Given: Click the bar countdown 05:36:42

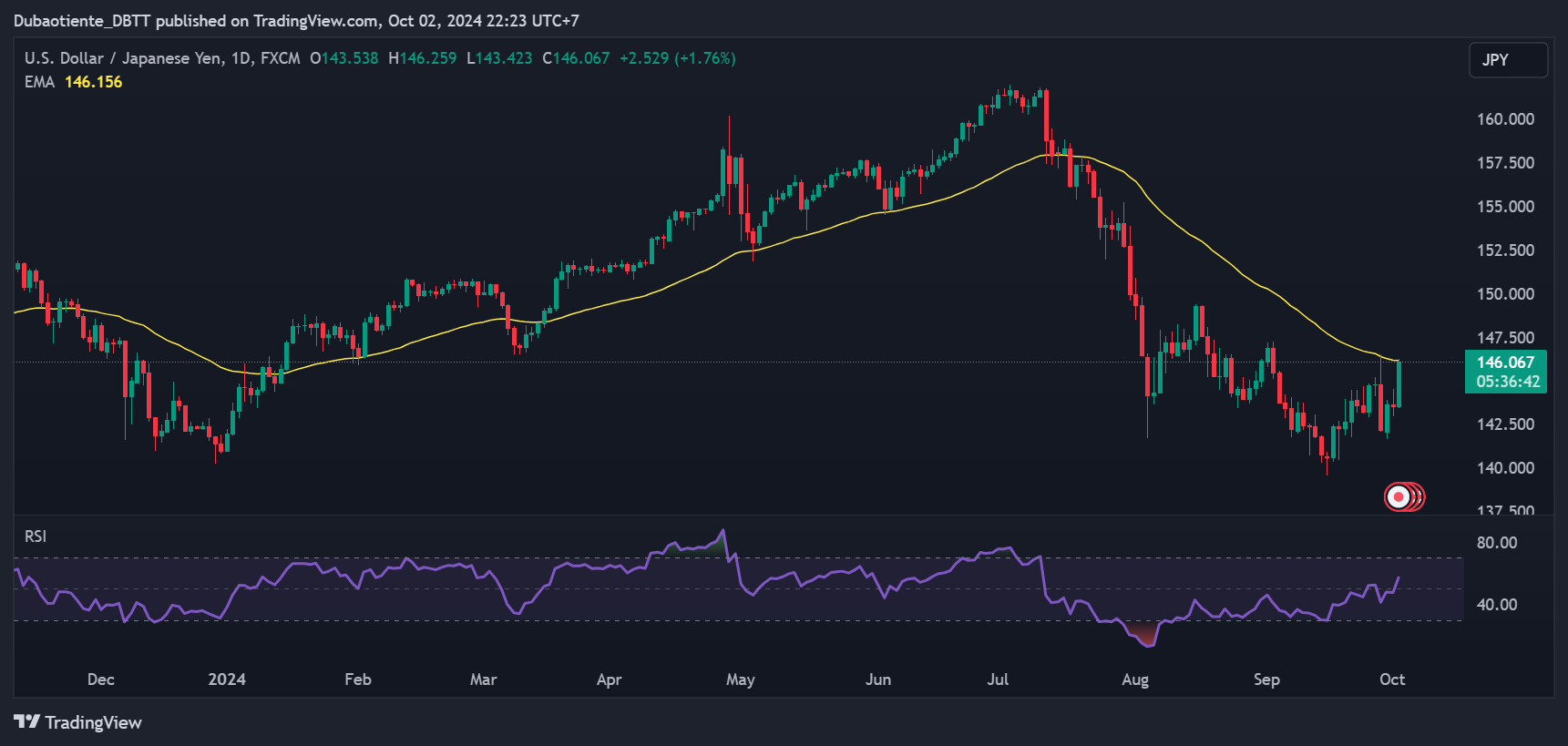Looking at the screenshot, I should [1508, 382].
